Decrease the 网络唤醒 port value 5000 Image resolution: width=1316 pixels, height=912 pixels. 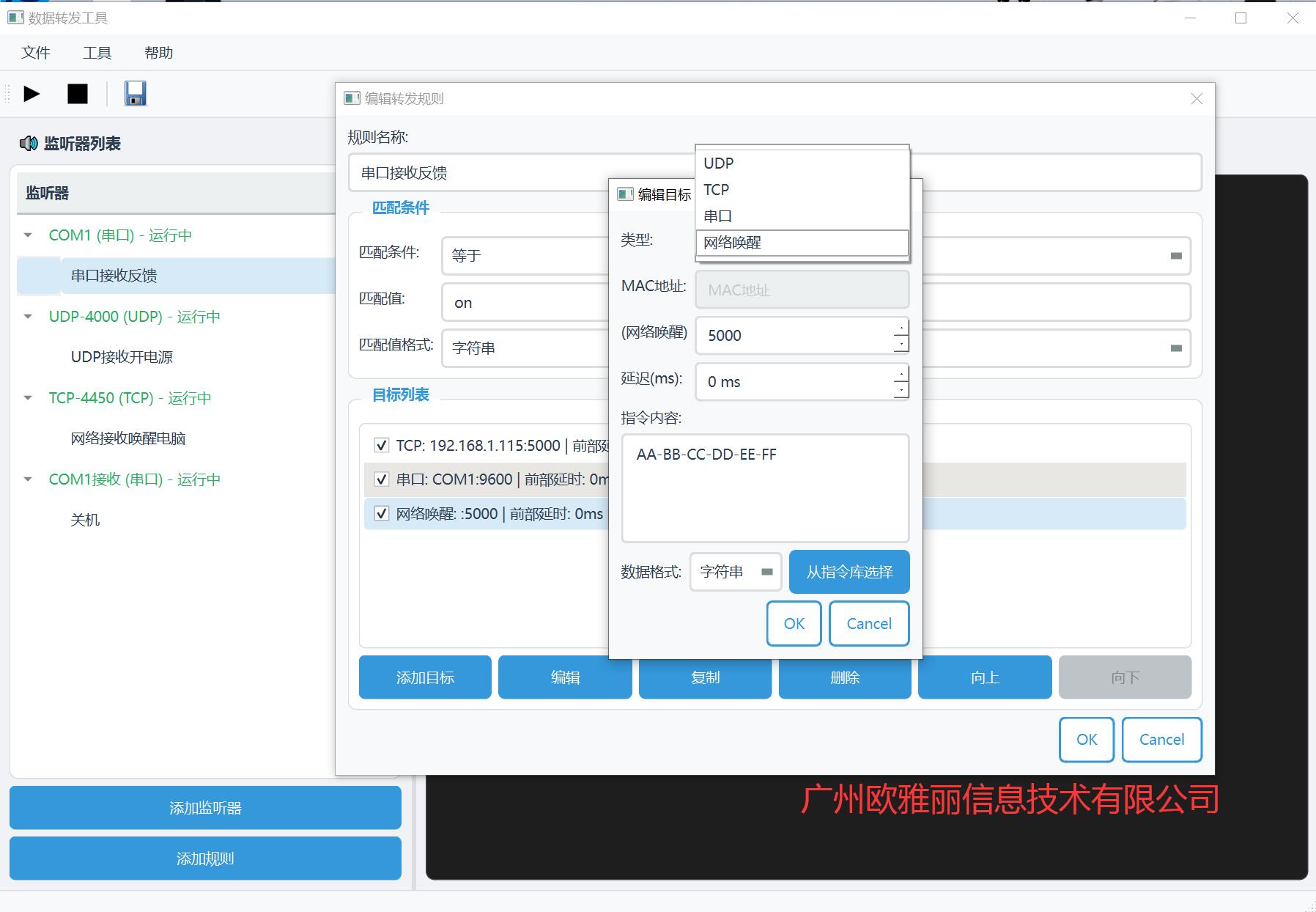click(901, 344)
